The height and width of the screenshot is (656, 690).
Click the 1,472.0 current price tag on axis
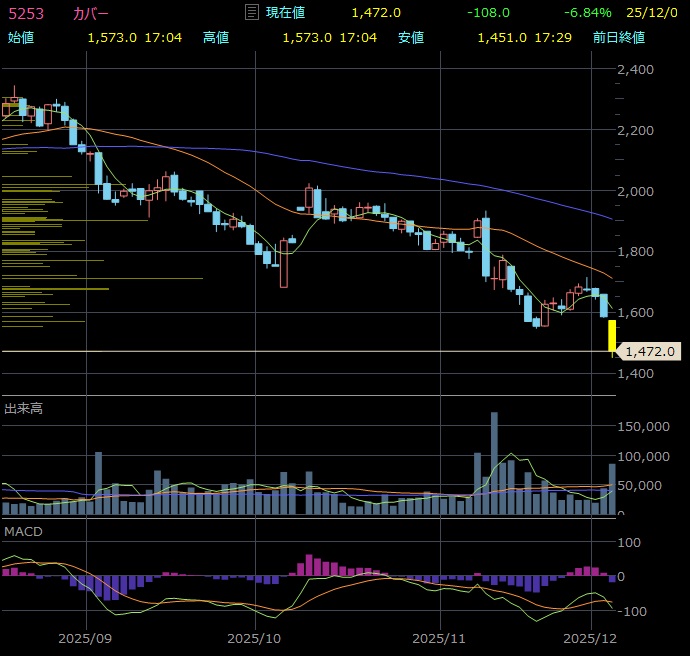coord(651,351)
